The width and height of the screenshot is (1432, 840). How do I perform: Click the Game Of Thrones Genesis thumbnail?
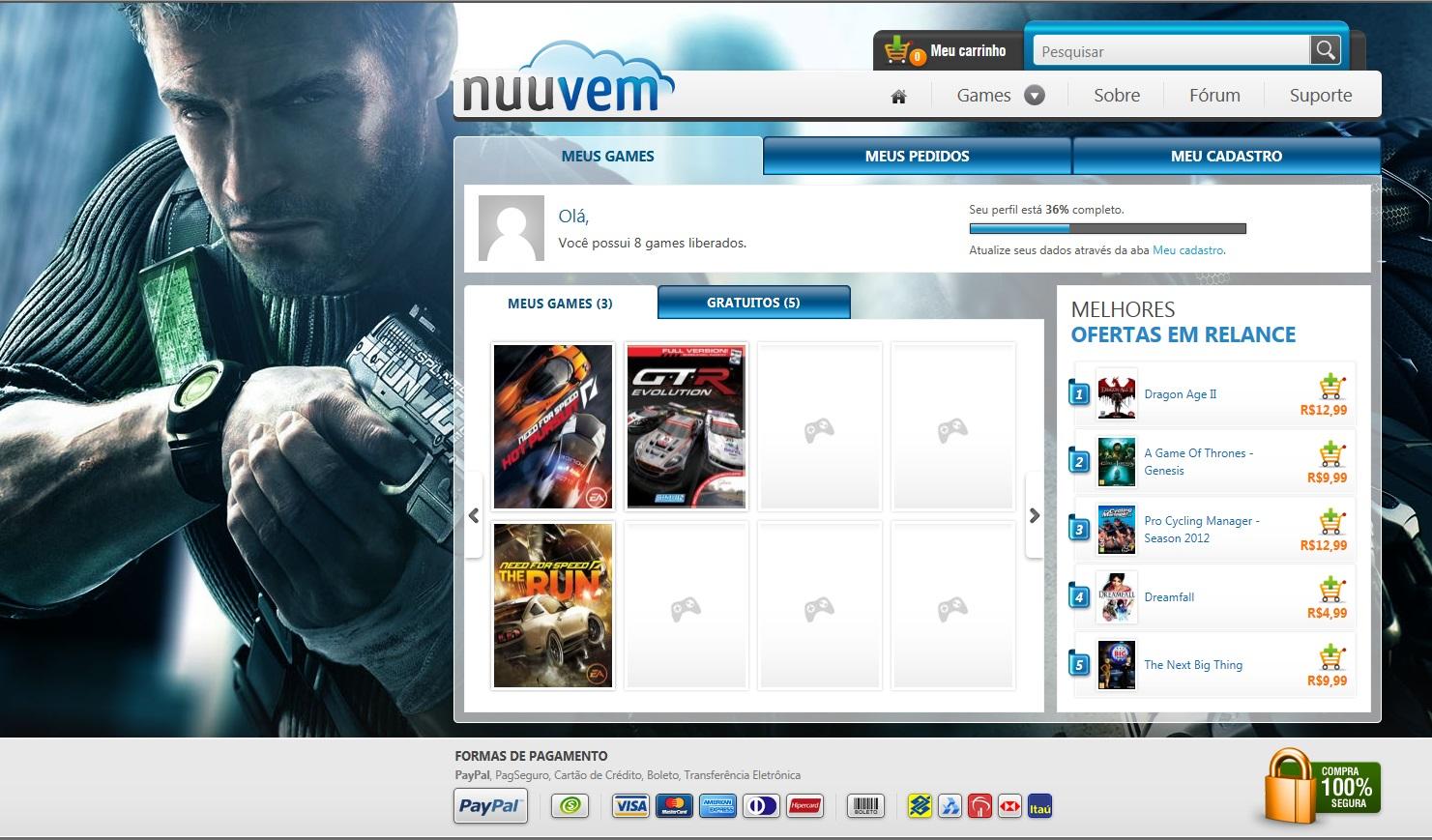pos(1117,462)
